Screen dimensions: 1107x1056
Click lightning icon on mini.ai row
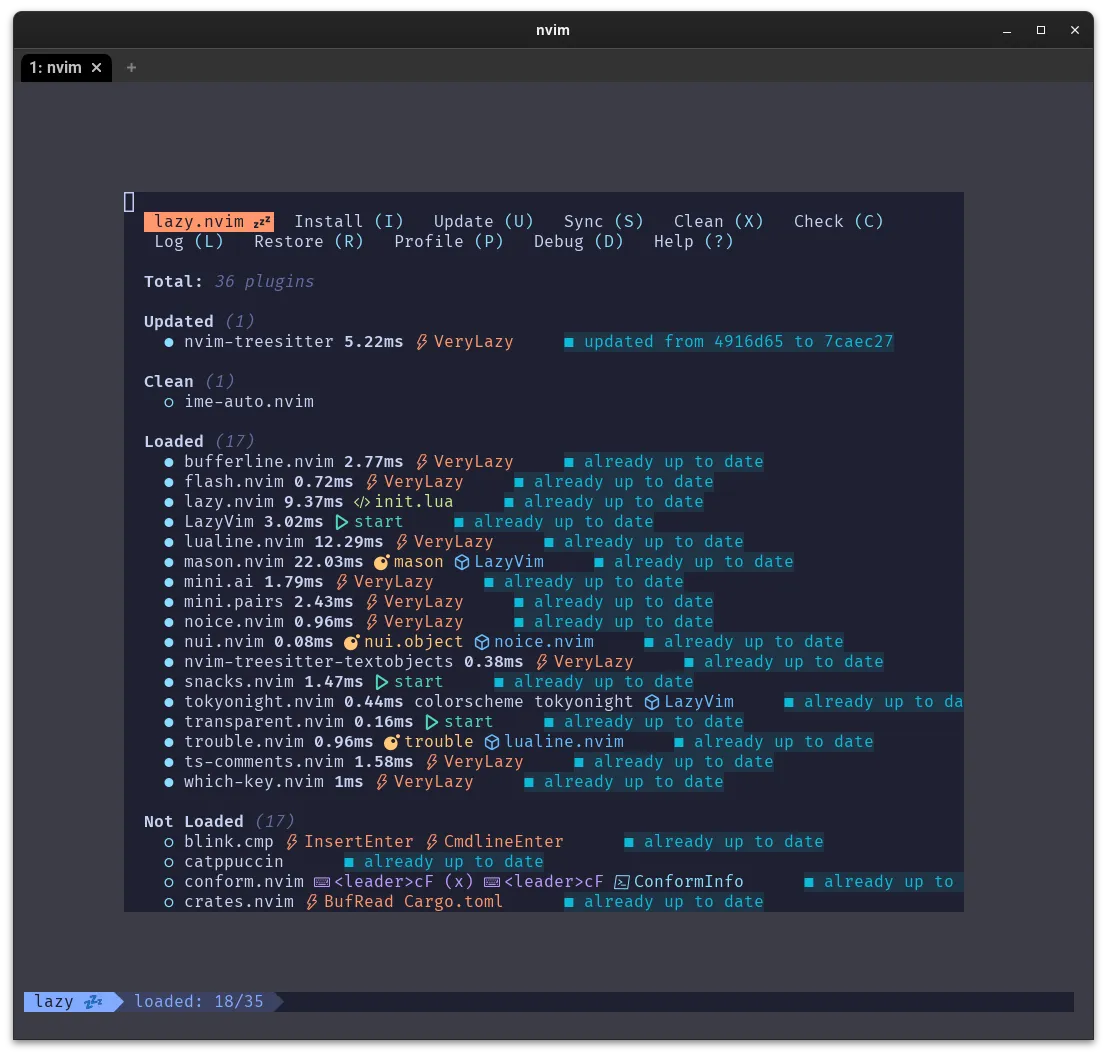pos(342,582)
